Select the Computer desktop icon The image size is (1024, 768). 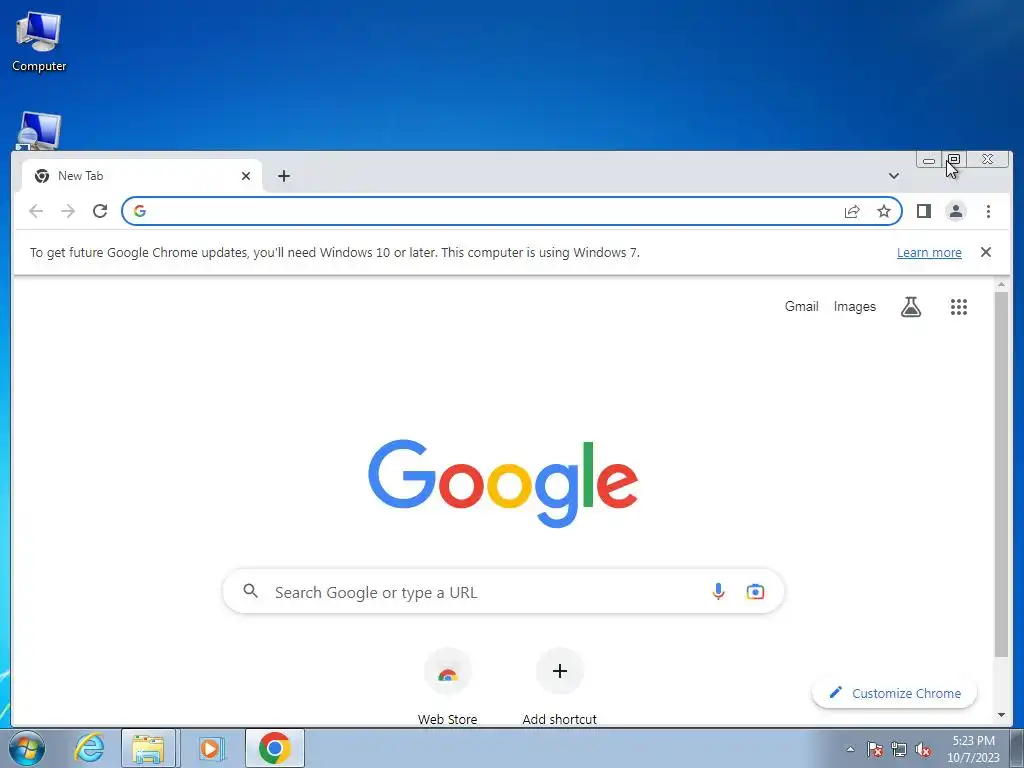coord(39,42)
